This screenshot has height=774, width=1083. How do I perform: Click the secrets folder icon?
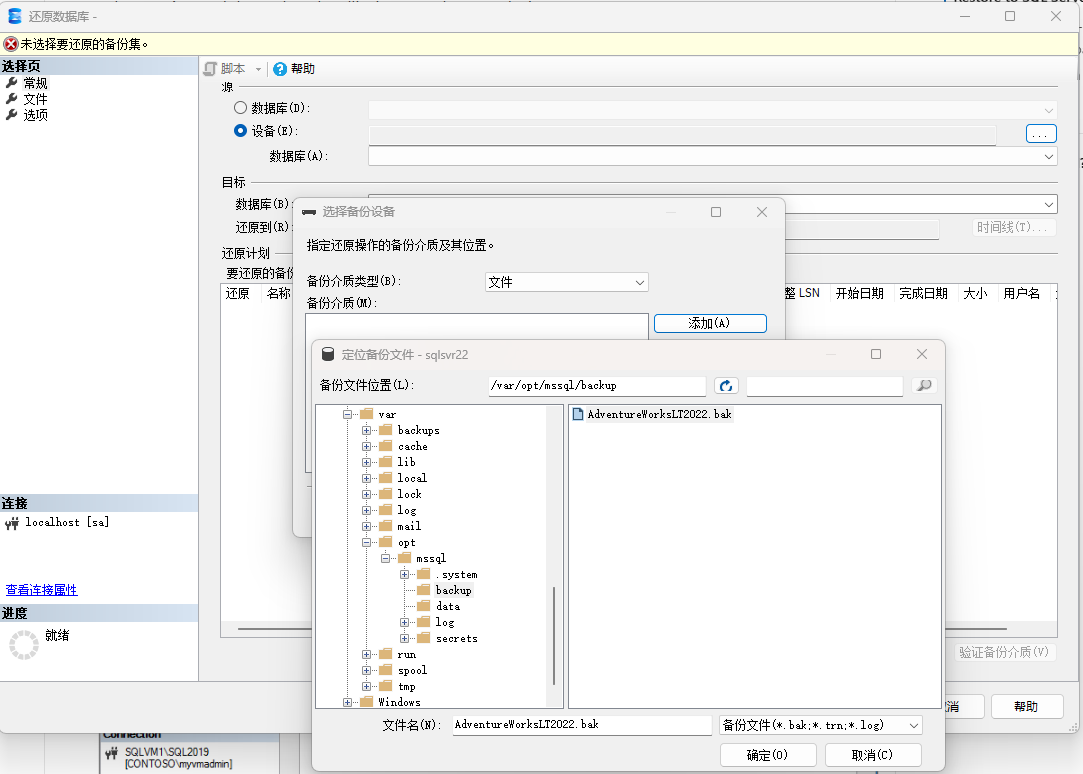(423, 638)
